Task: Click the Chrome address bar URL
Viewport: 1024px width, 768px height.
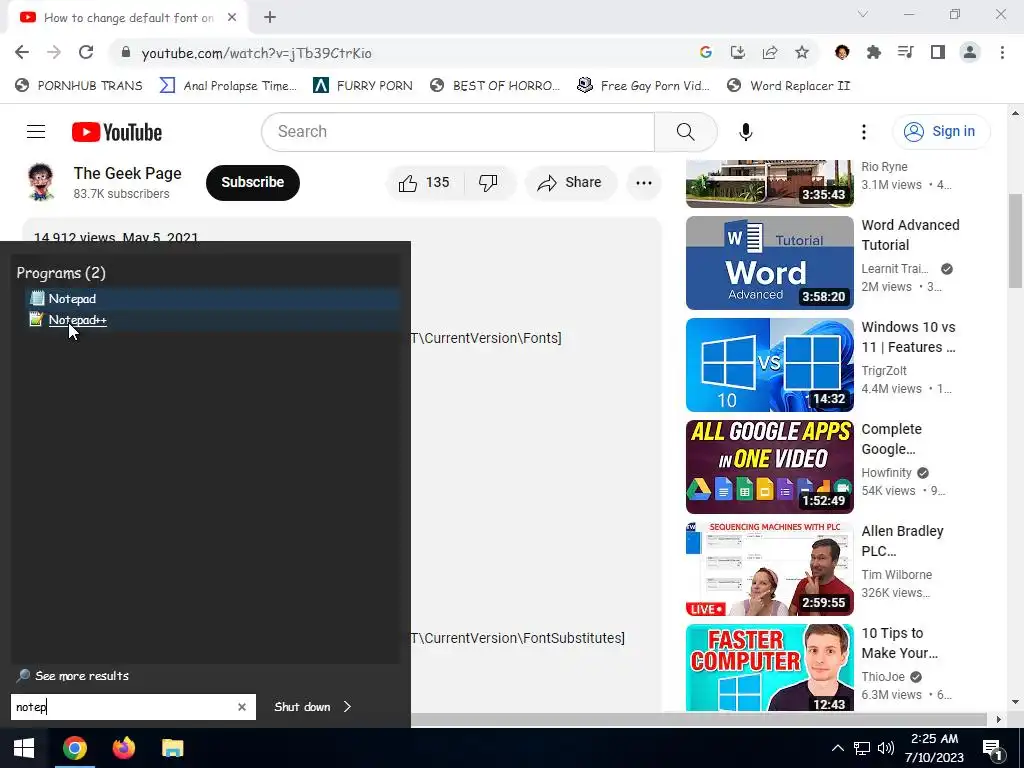Action: pyautogui.click(x=257, y=53)
